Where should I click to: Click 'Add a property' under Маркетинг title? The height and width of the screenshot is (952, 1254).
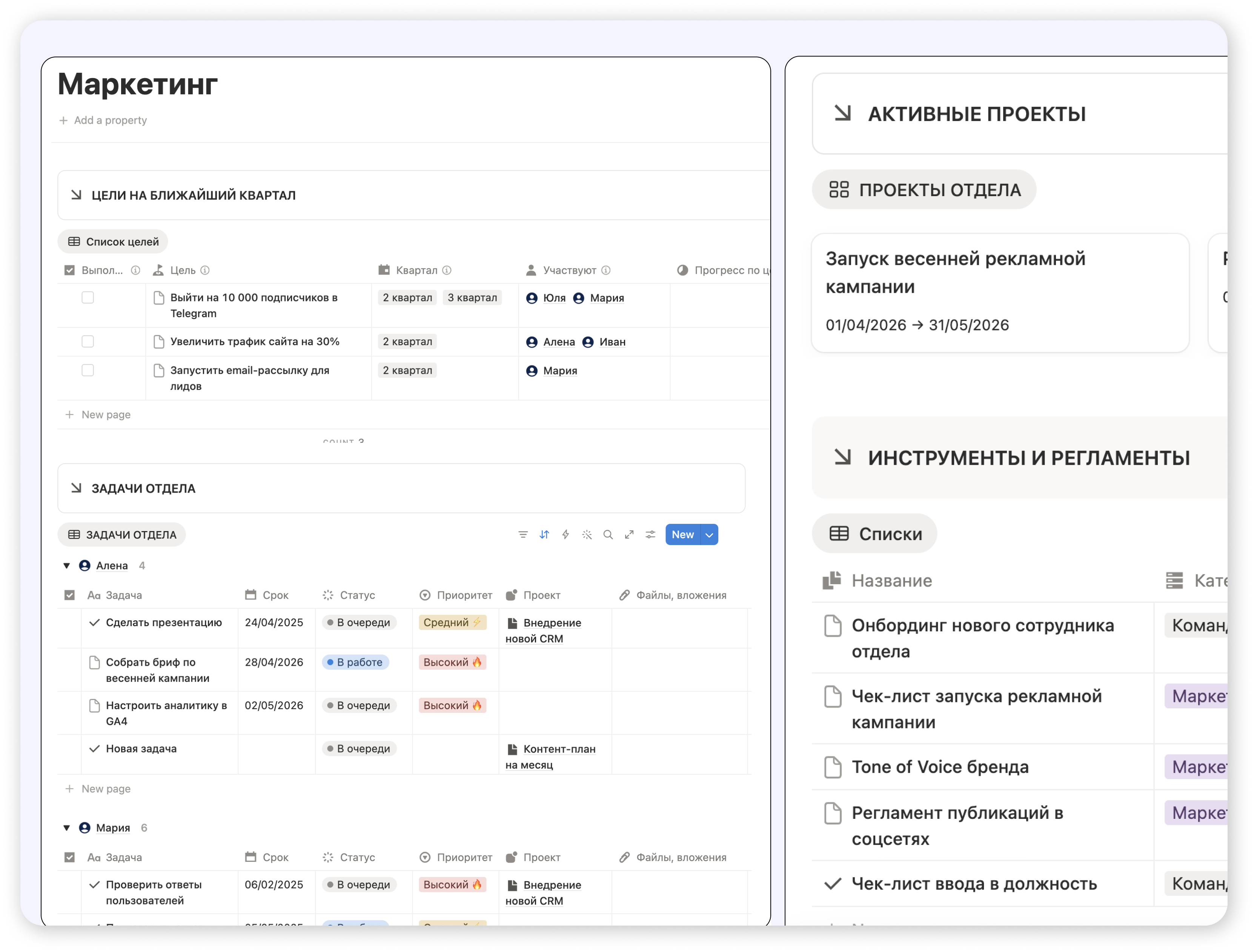pyautogui.click(x=103, y=120)
